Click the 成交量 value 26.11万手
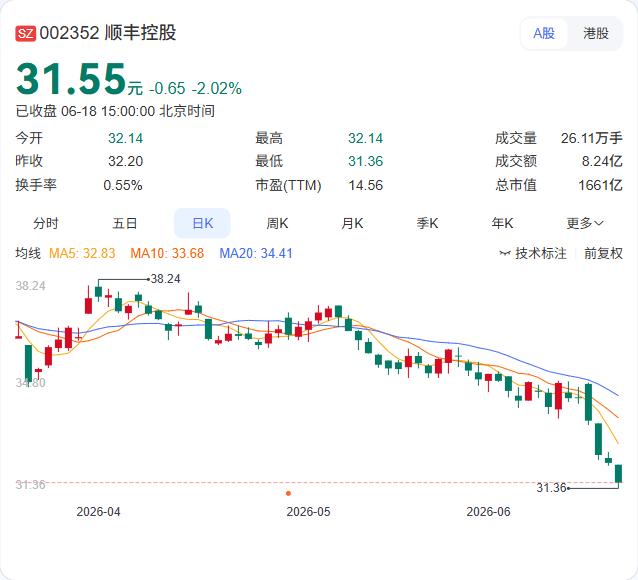Viewport: 638px width, 580px height. coord(592,138)
